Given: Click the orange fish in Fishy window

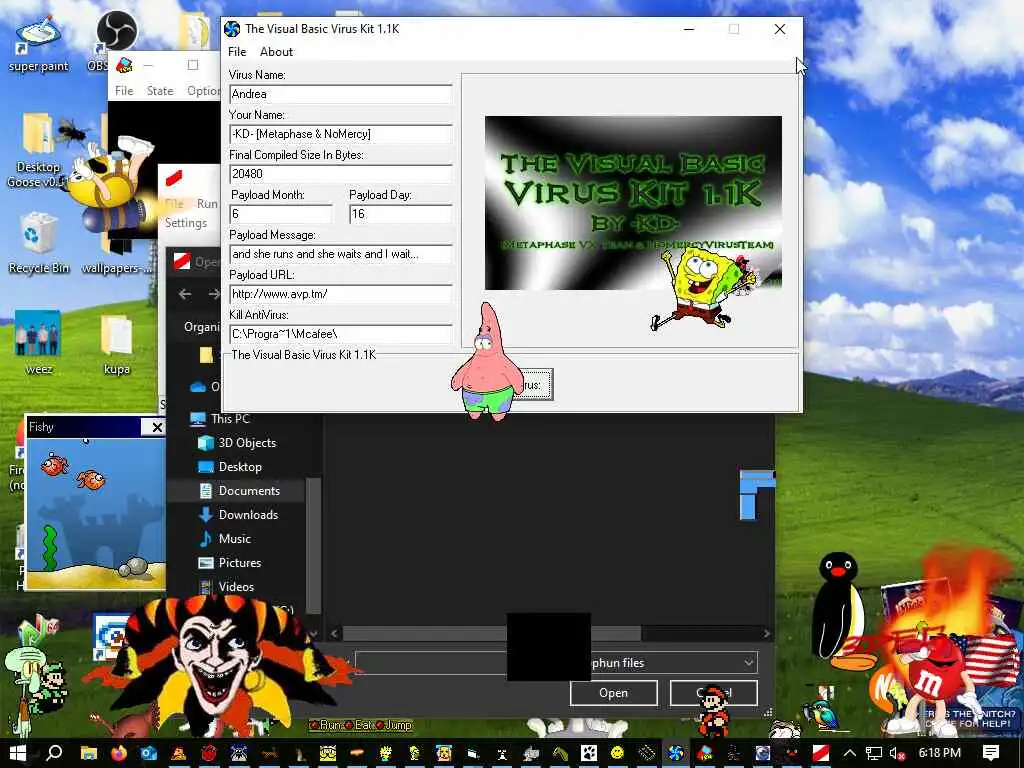Looking at the screenshot, I should (x=91, y=480).
